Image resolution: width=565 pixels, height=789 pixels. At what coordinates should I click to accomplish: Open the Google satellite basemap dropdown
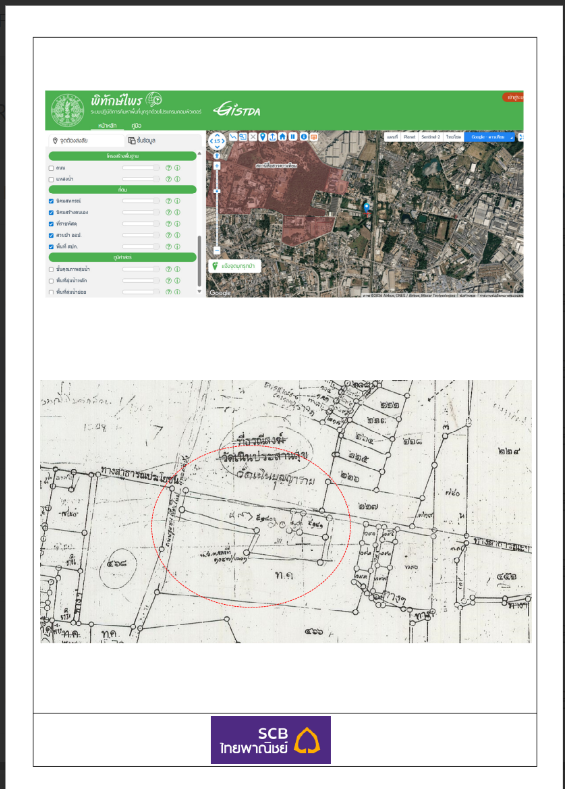pos(490,137)
